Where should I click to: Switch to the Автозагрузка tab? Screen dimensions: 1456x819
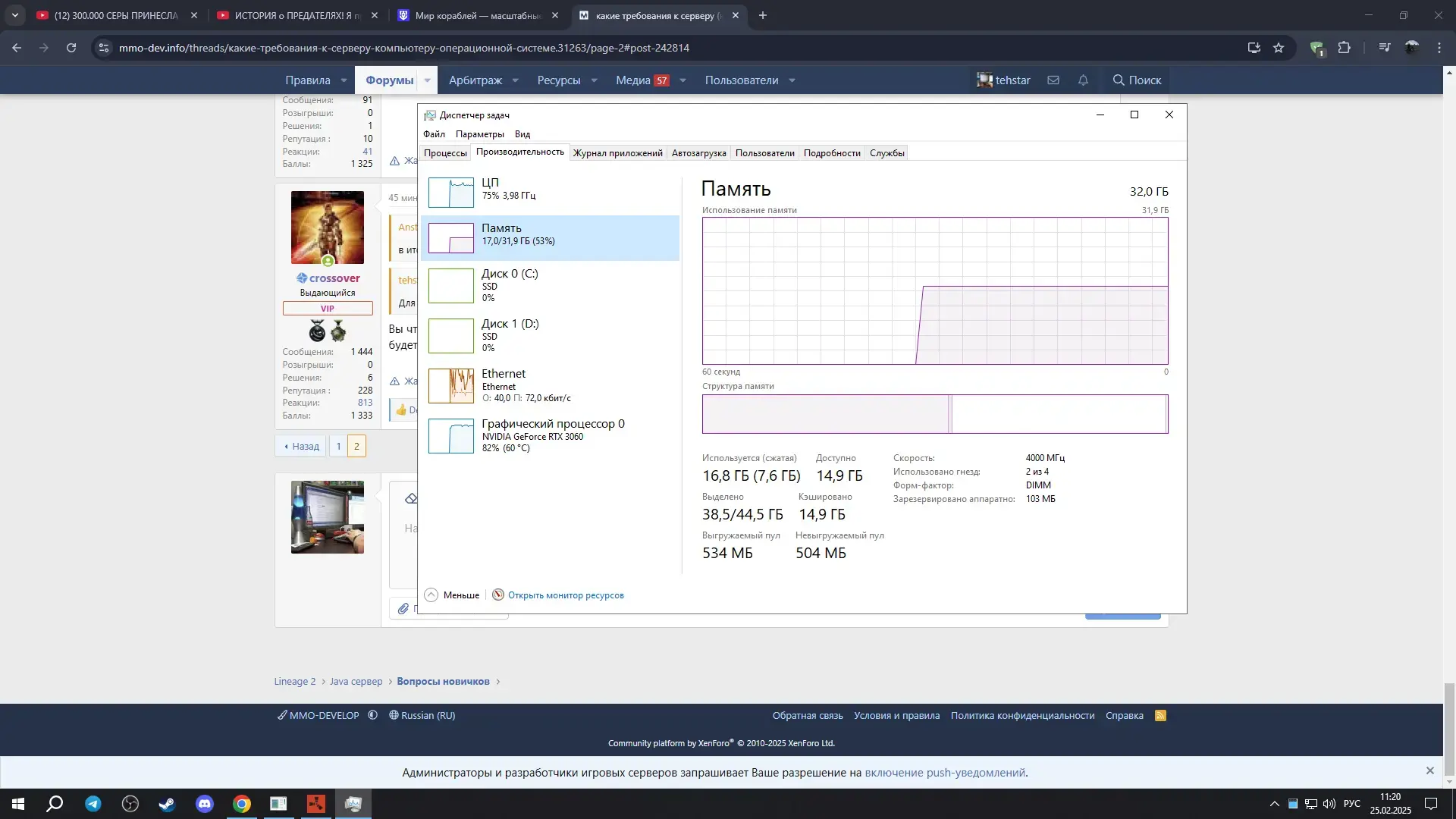[x=698, y=152]
